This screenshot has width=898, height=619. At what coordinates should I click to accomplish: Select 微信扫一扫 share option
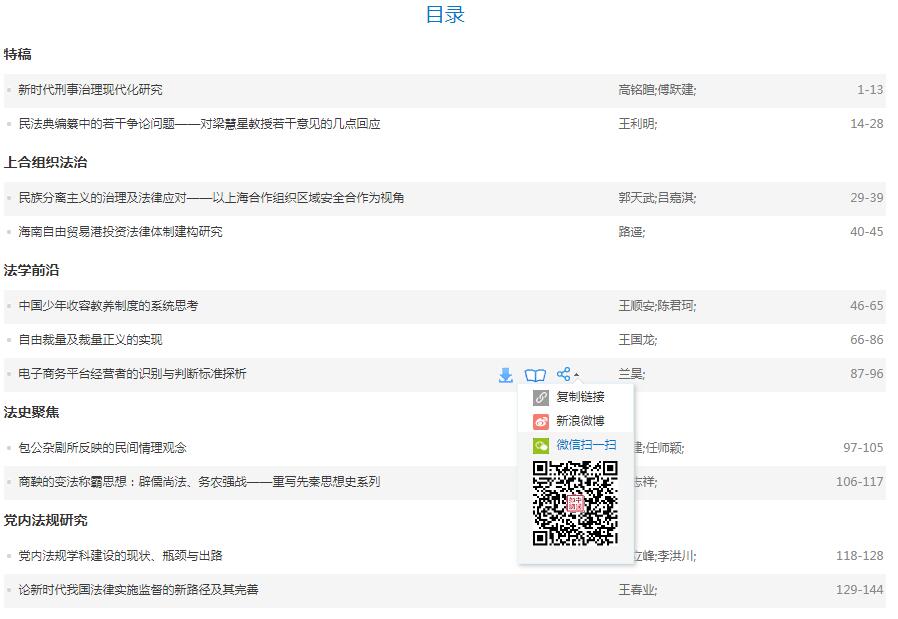(586, 445)
